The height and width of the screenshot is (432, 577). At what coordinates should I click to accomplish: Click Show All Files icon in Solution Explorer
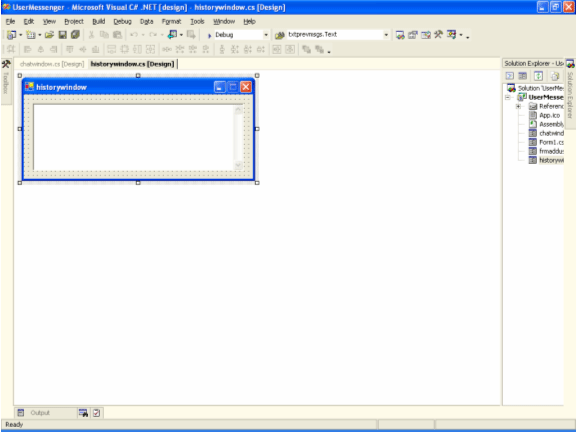(x=555, y=76)
